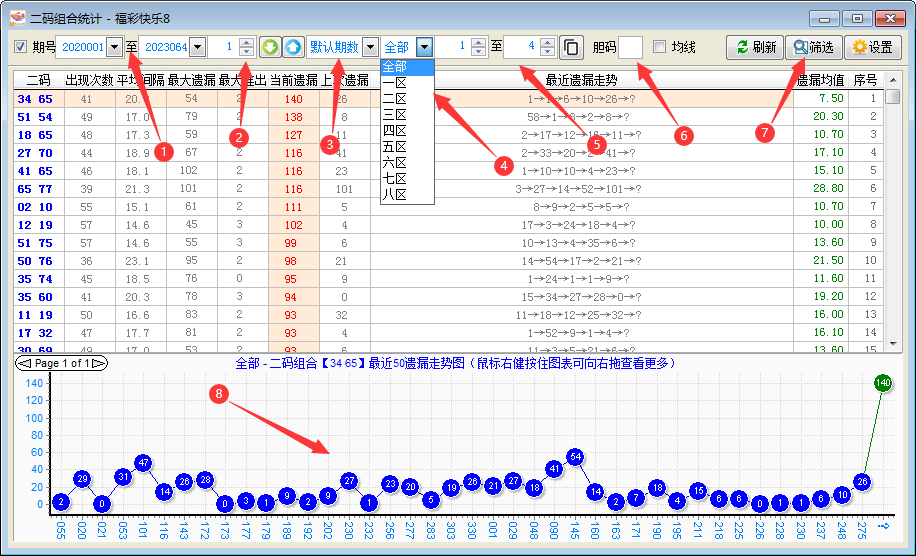Viewport: 916px width, 556px height.
Task: Click the 遗漏均值 column header
Action: [820, 80]
